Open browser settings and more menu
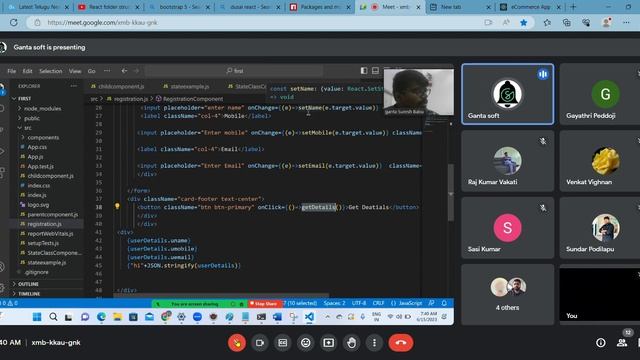The height and width of the screenshot is (360, 640). [x=626, y=22]
